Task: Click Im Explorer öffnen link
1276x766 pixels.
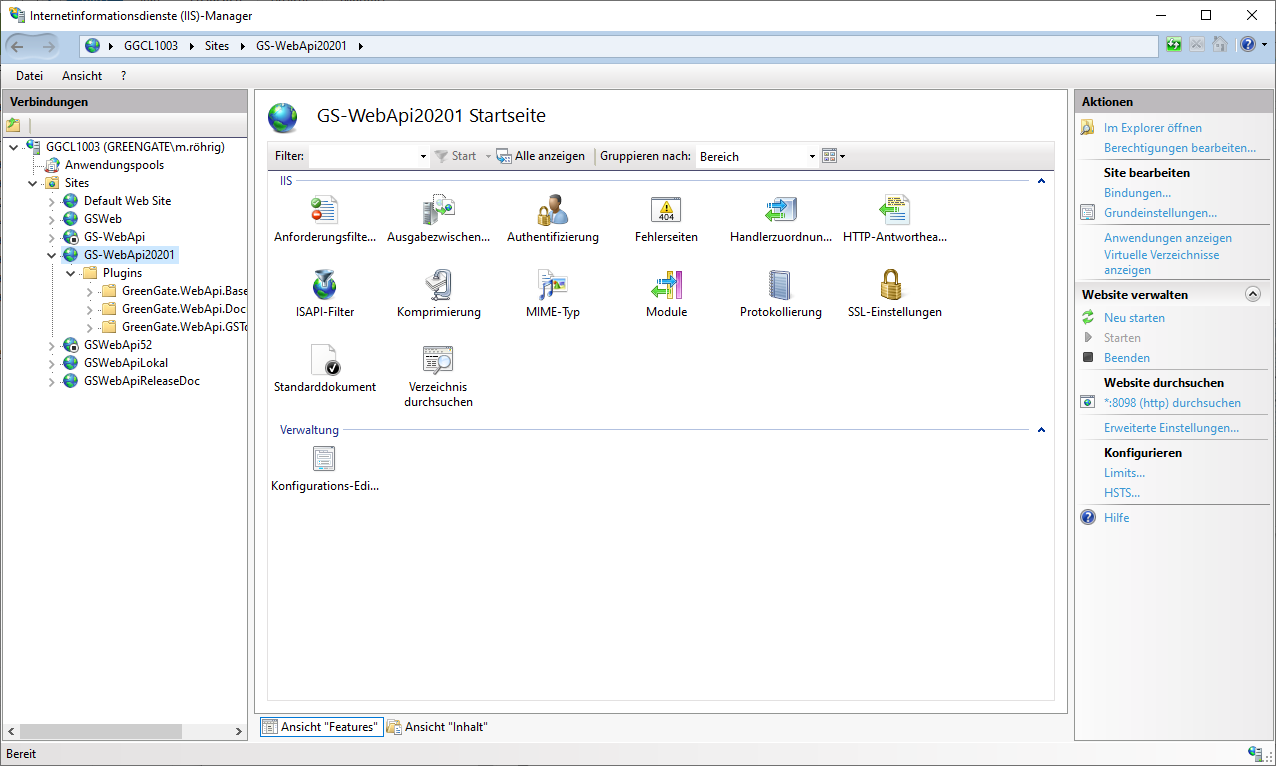Action: click(x=1153, y=128)
